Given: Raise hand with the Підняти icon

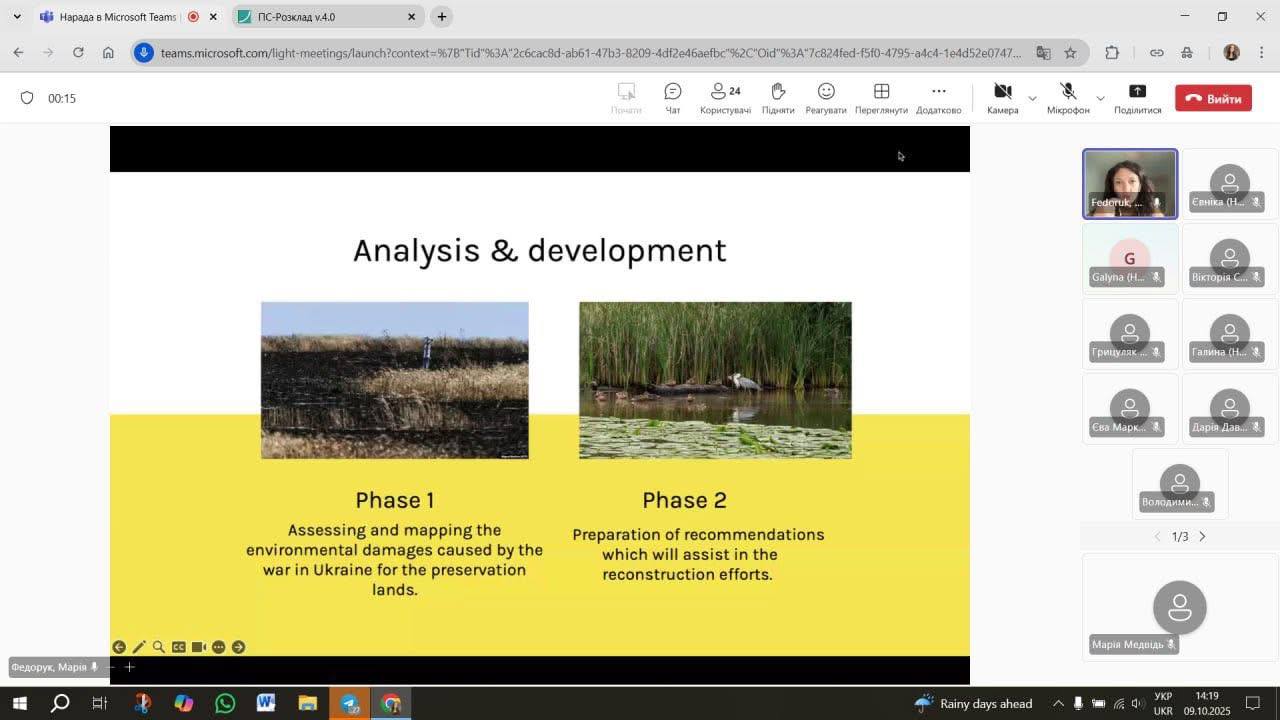Looking at the screenshot, I should [x=778, y=98].
